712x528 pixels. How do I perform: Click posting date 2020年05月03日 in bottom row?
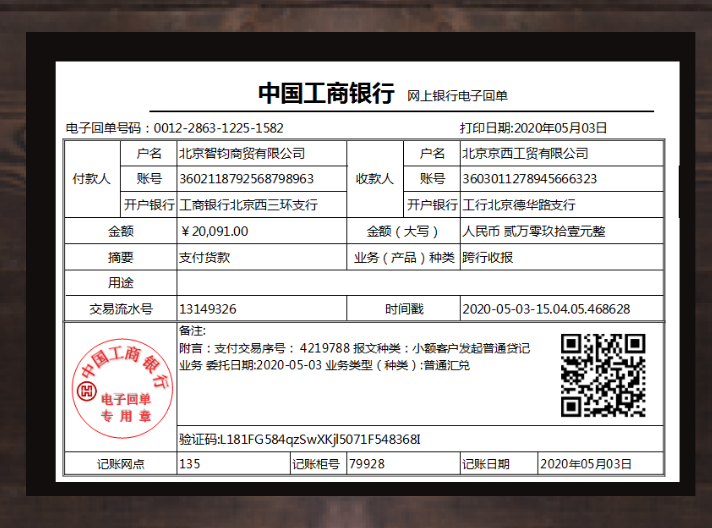[x=586, y=464]
